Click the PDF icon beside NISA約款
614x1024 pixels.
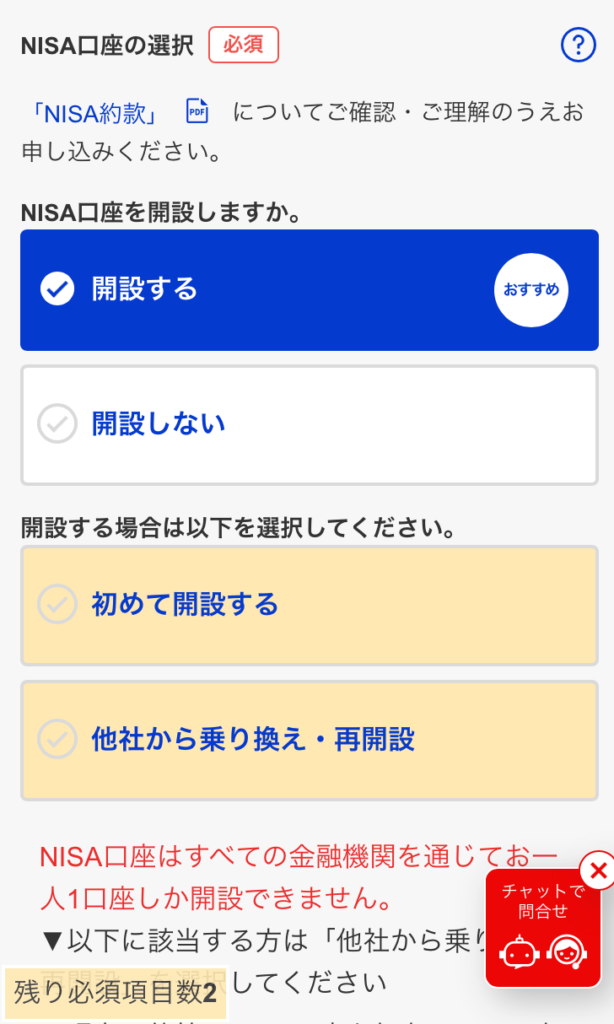(197, 112)
